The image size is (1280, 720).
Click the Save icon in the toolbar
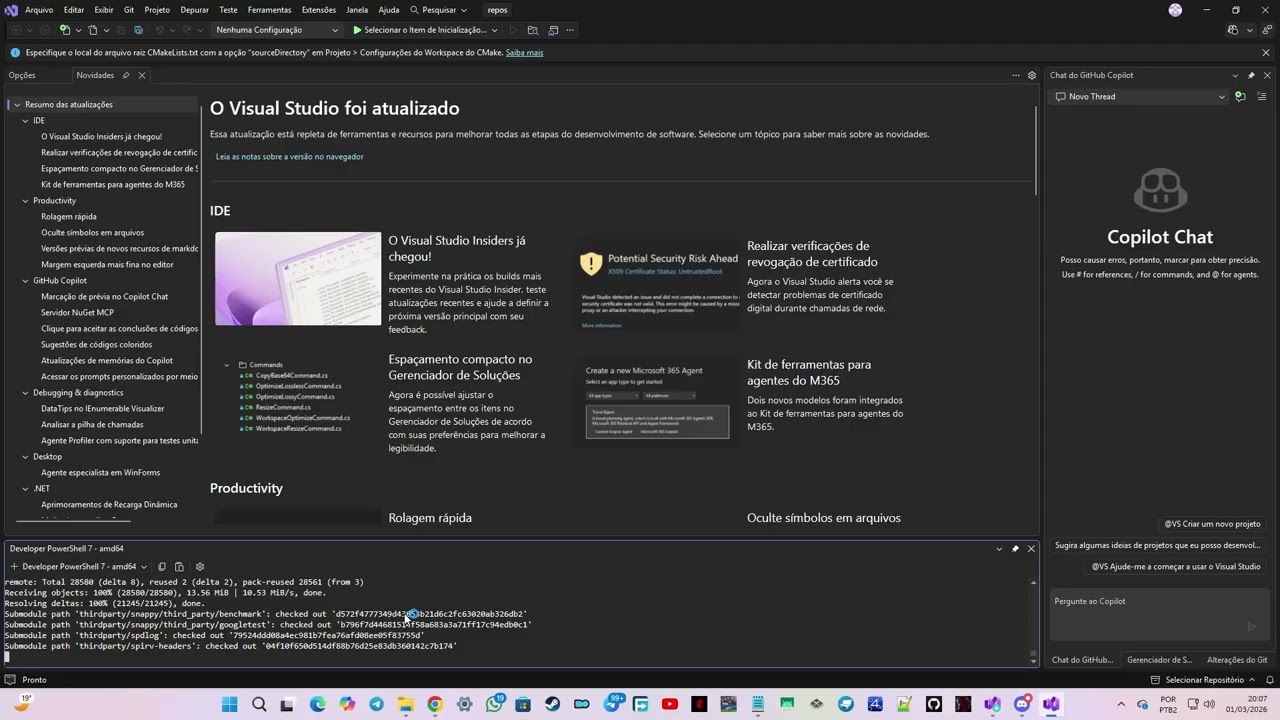pos(120,30)
